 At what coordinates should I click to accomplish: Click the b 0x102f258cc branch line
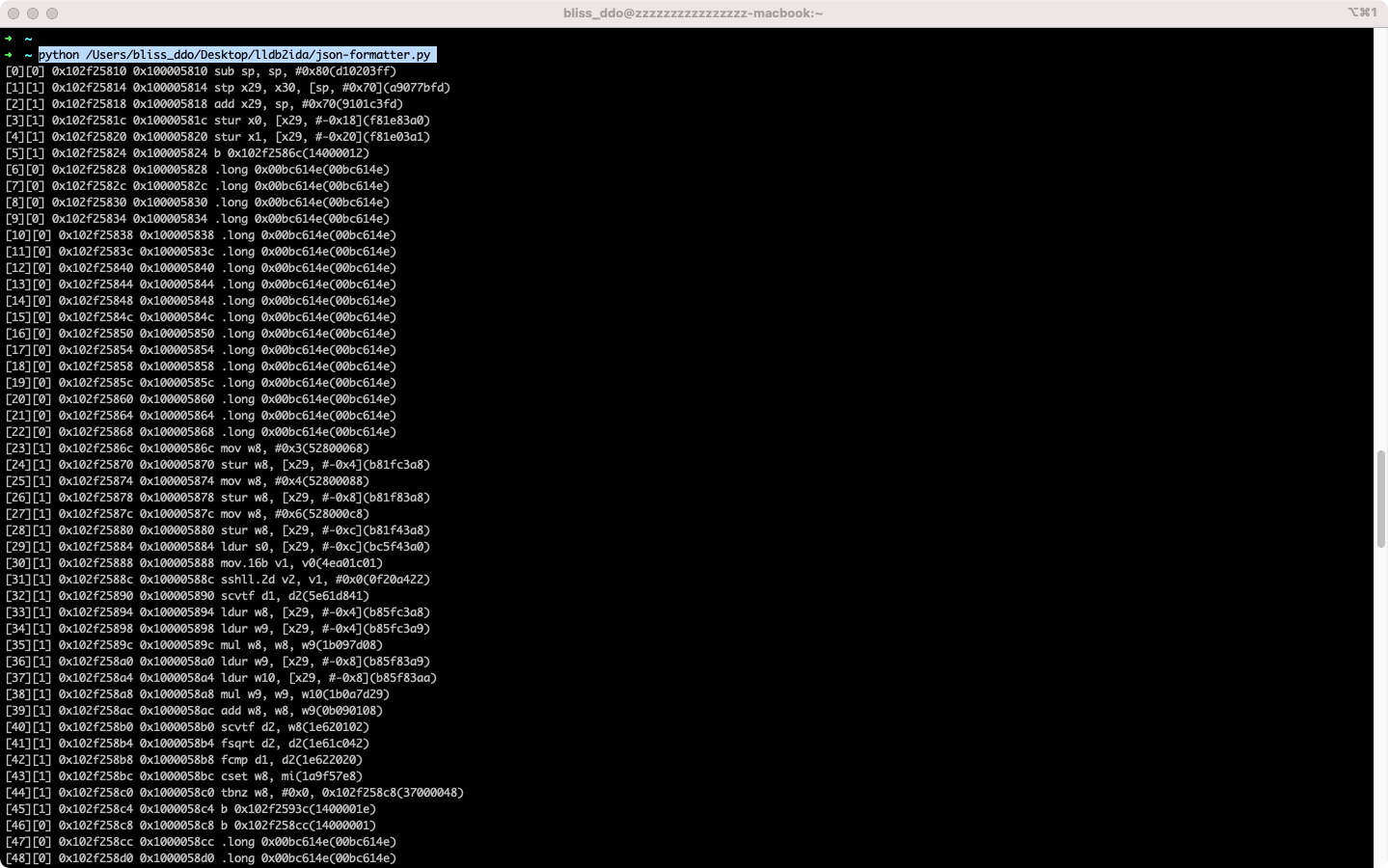click(191, 826)
